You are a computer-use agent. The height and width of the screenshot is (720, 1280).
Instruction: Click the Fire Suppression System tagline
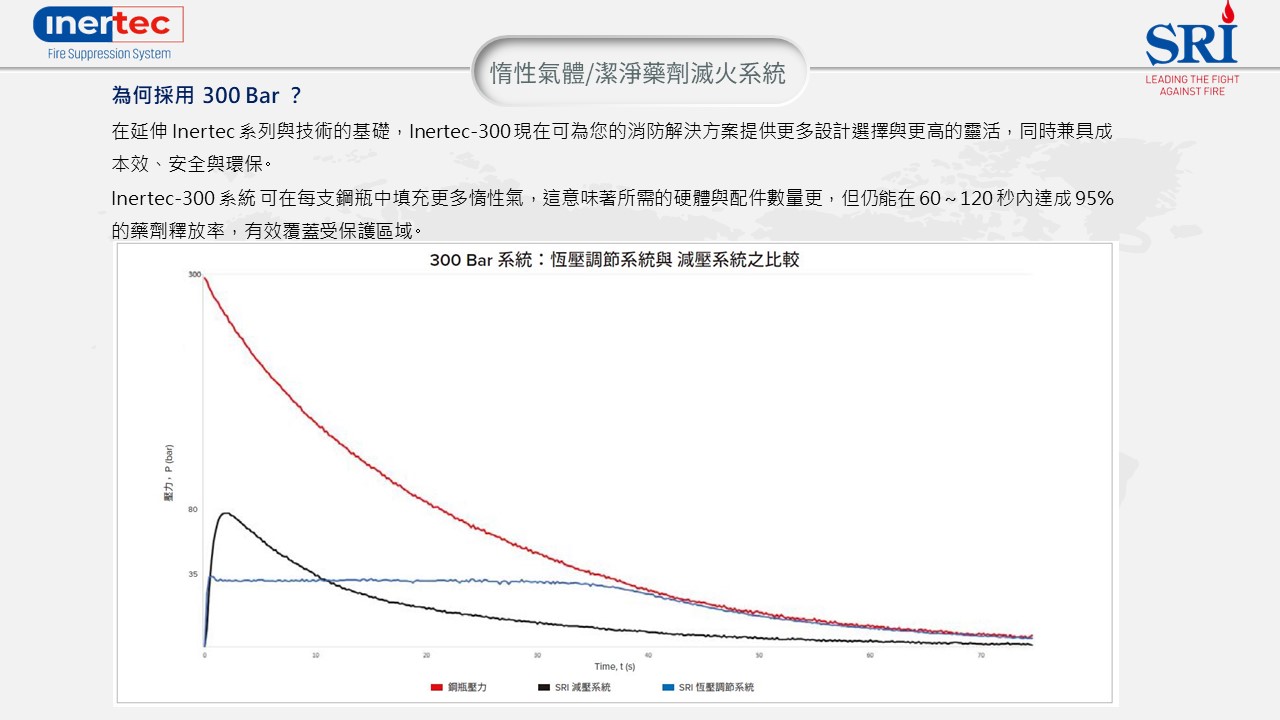(109, 54)
